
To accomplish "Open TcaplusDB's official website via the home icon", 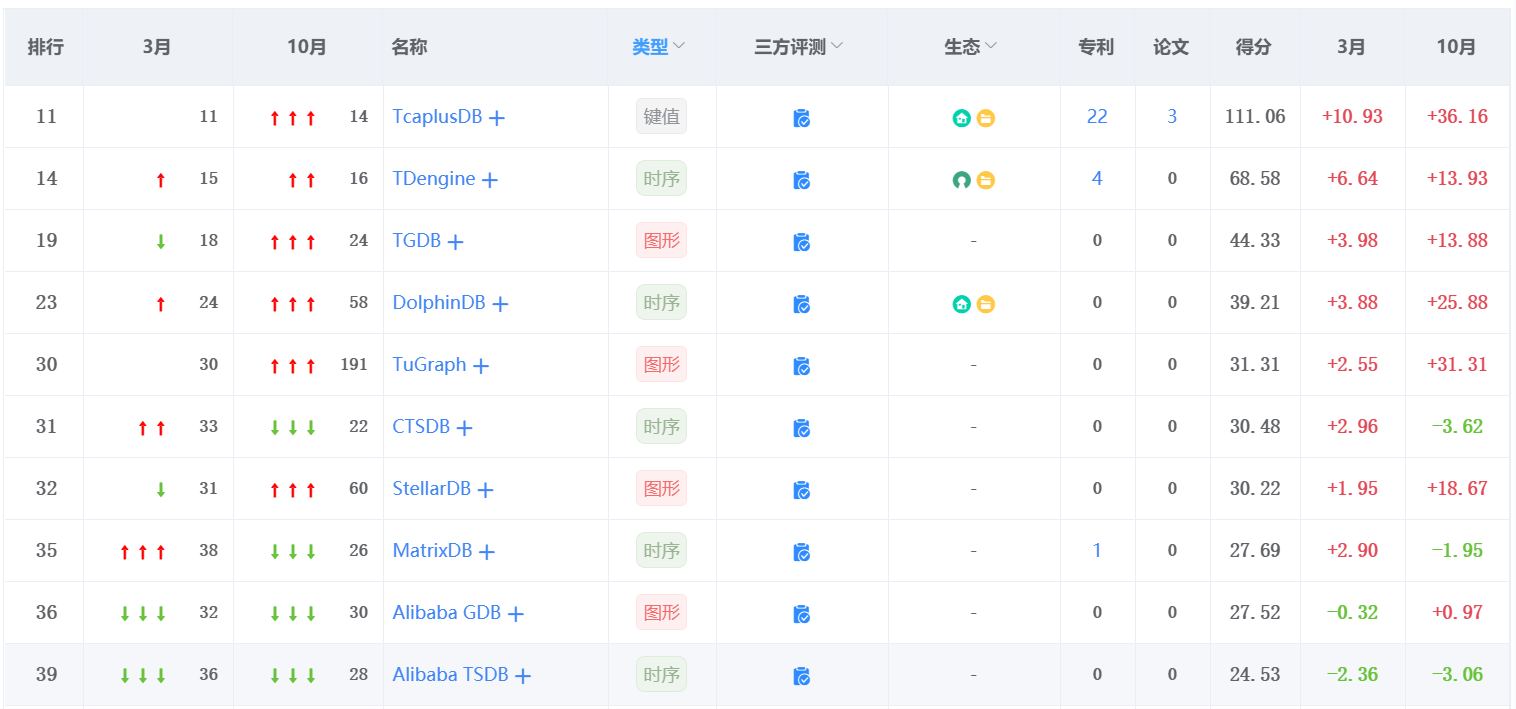I will click(x=962, y=117).
